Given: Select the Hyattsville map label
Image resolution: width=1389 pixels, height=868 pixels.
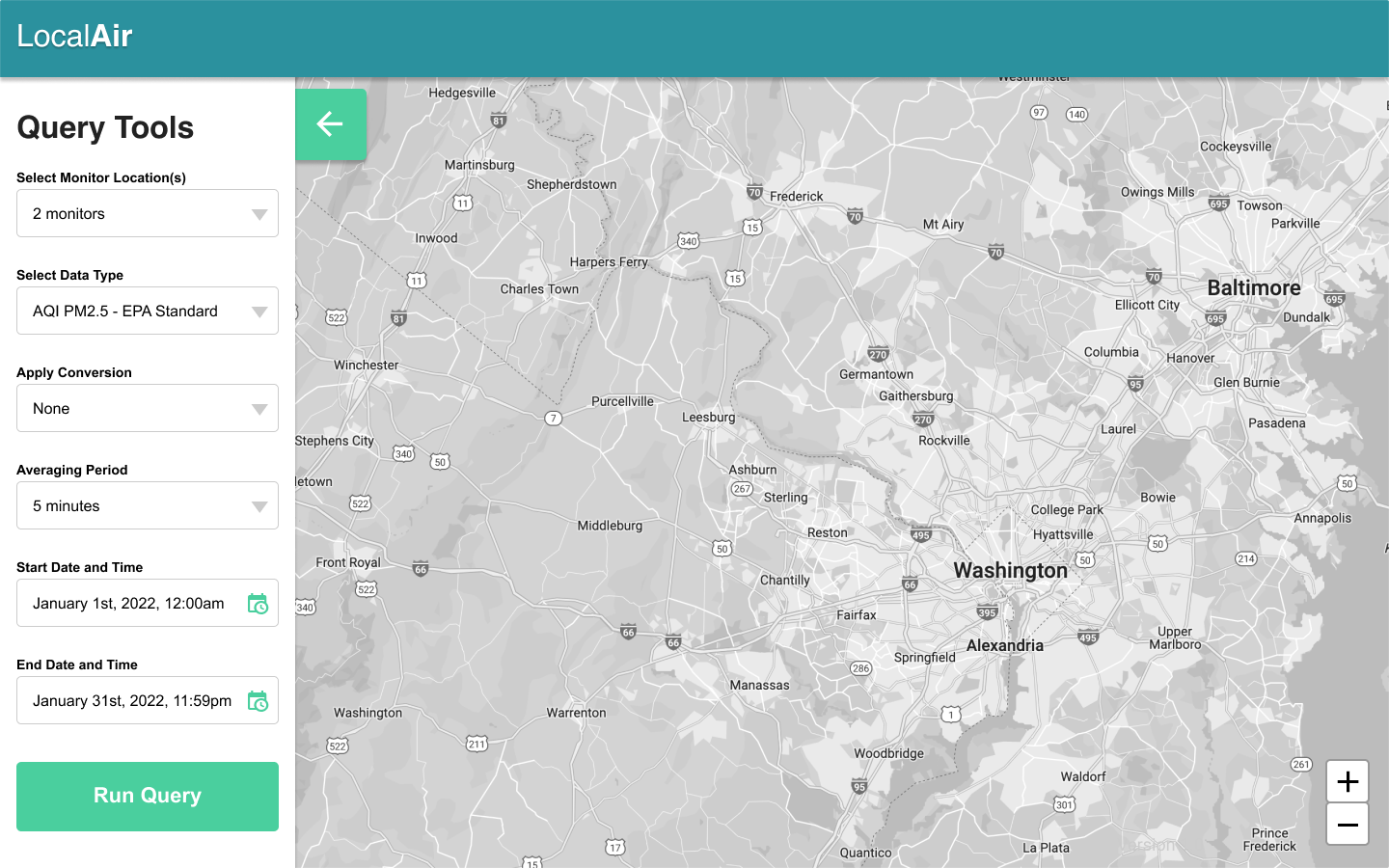Looking at the screenshot, I should tap(1063, 535).
